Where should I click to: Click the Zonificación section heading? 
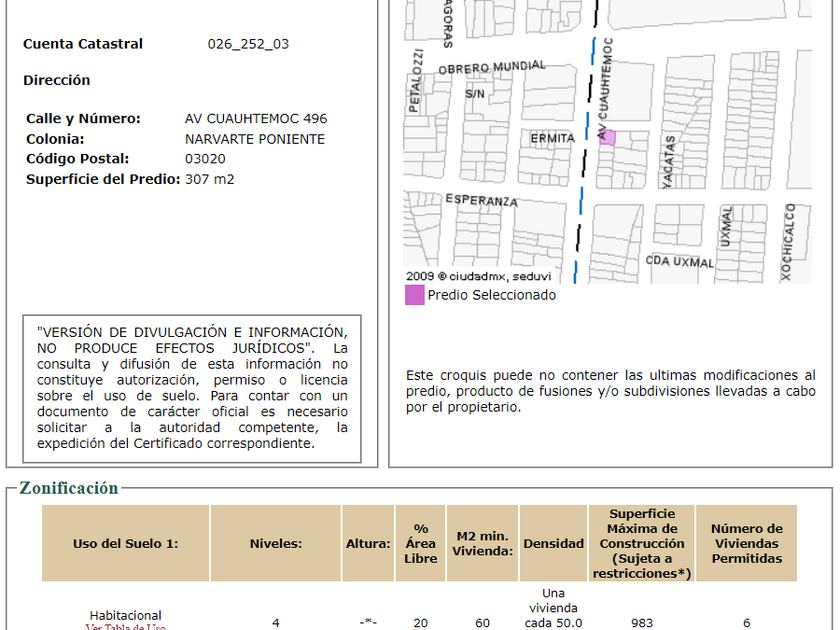pyautogui.click(x=69, y=488)
